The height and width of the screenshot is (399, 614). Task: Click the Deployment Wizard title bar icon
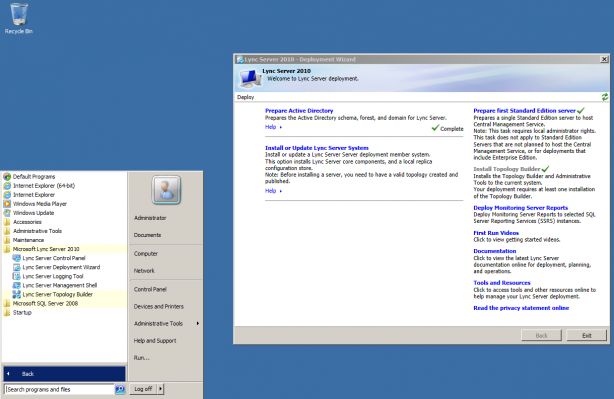click(240, 60)
